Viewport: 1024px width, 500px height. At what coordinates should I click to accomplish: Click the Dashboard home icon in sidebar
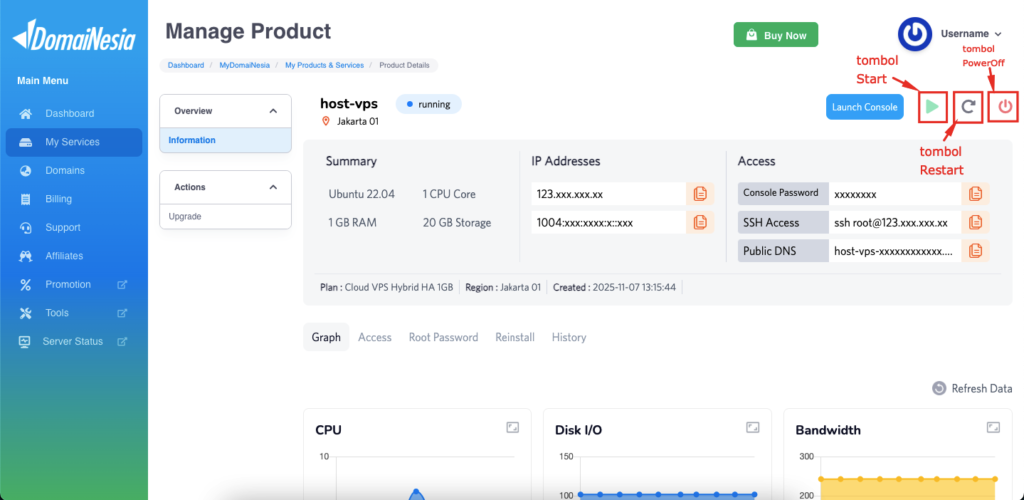coord(25,114)
